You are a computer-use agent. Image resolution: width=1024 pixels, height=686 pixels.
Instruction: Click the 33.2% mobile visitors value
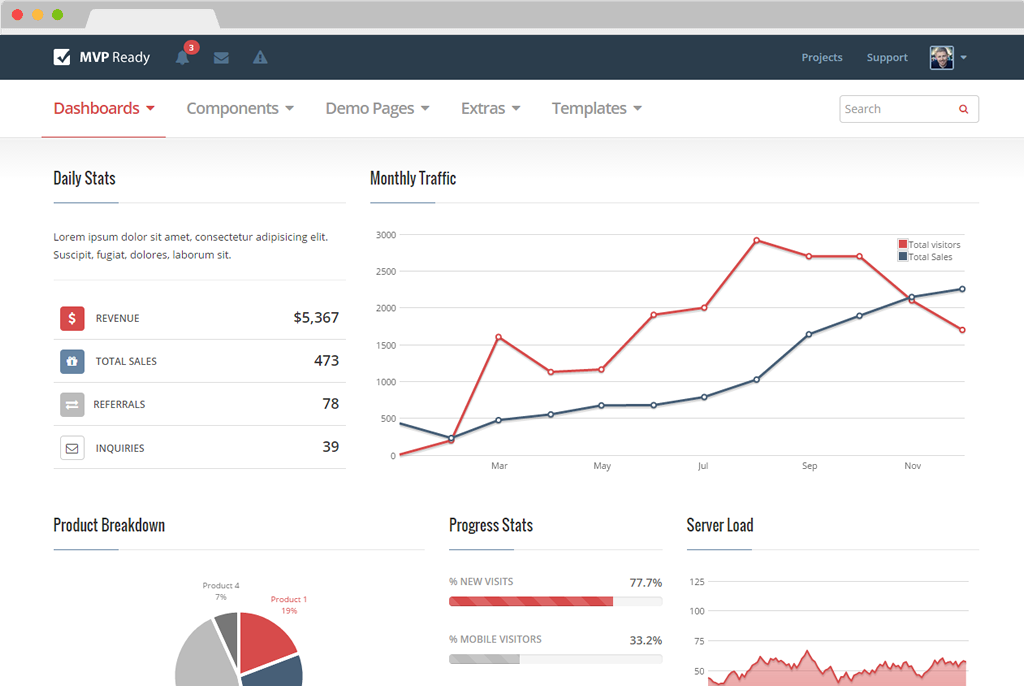click(645, 640)
